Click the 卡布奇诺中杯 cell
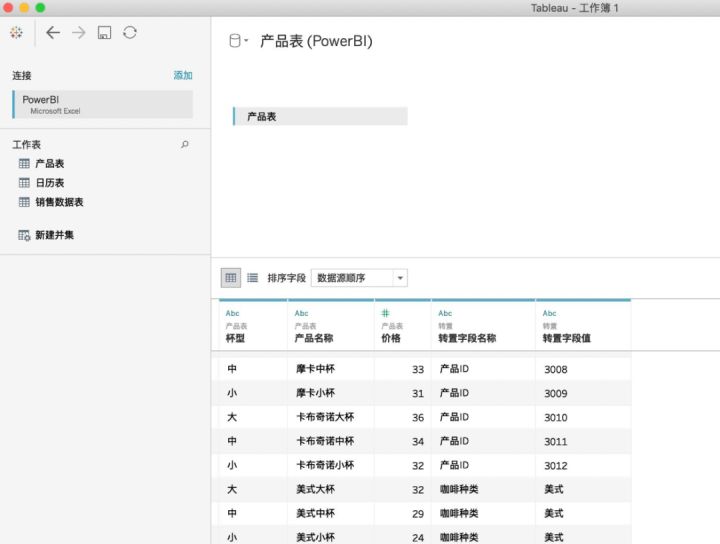Image resolution: width=720 pixels, height=544 pixels. click(x=331, y=441)
